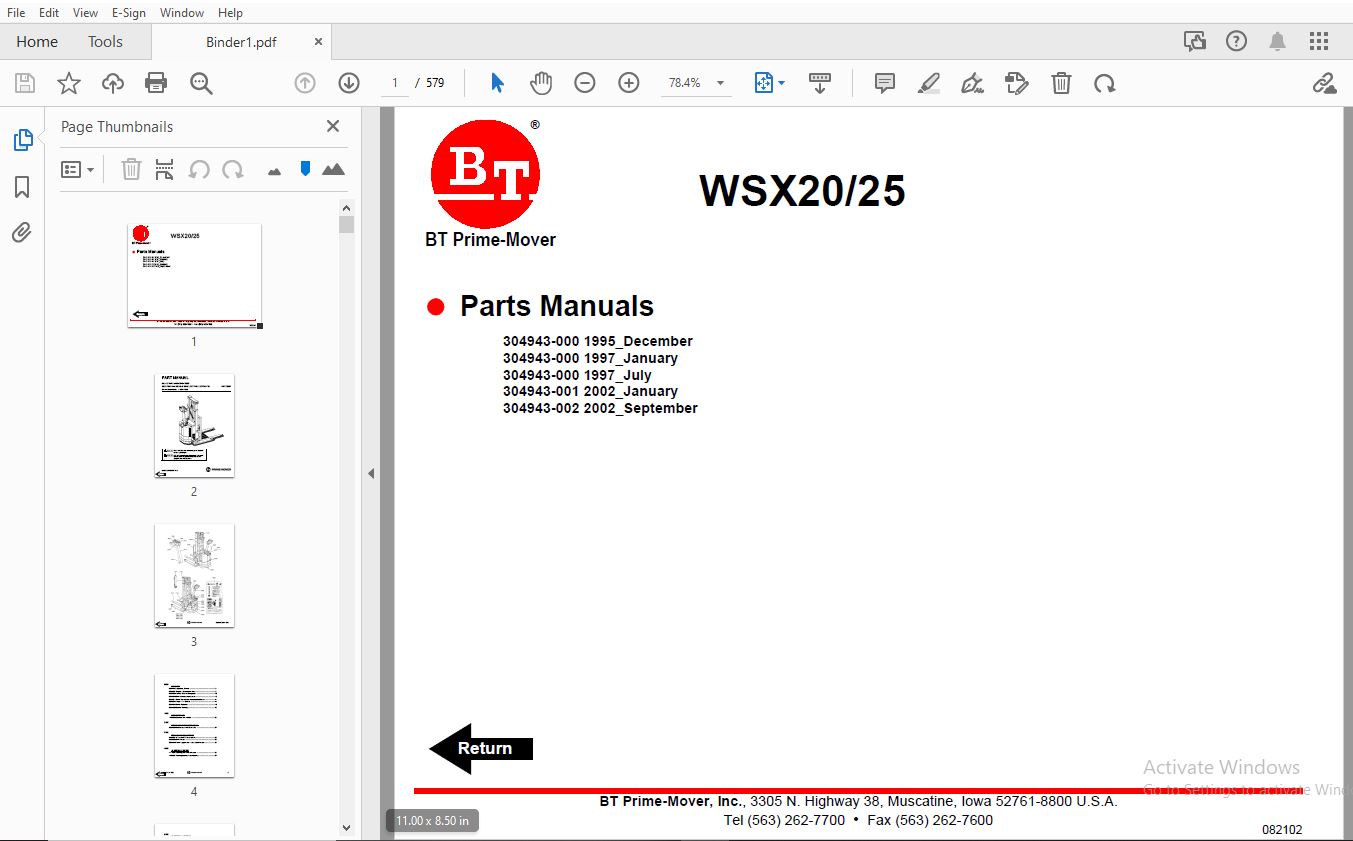Click the share link icon
Screen dimensions: 1353x841
1324,83
